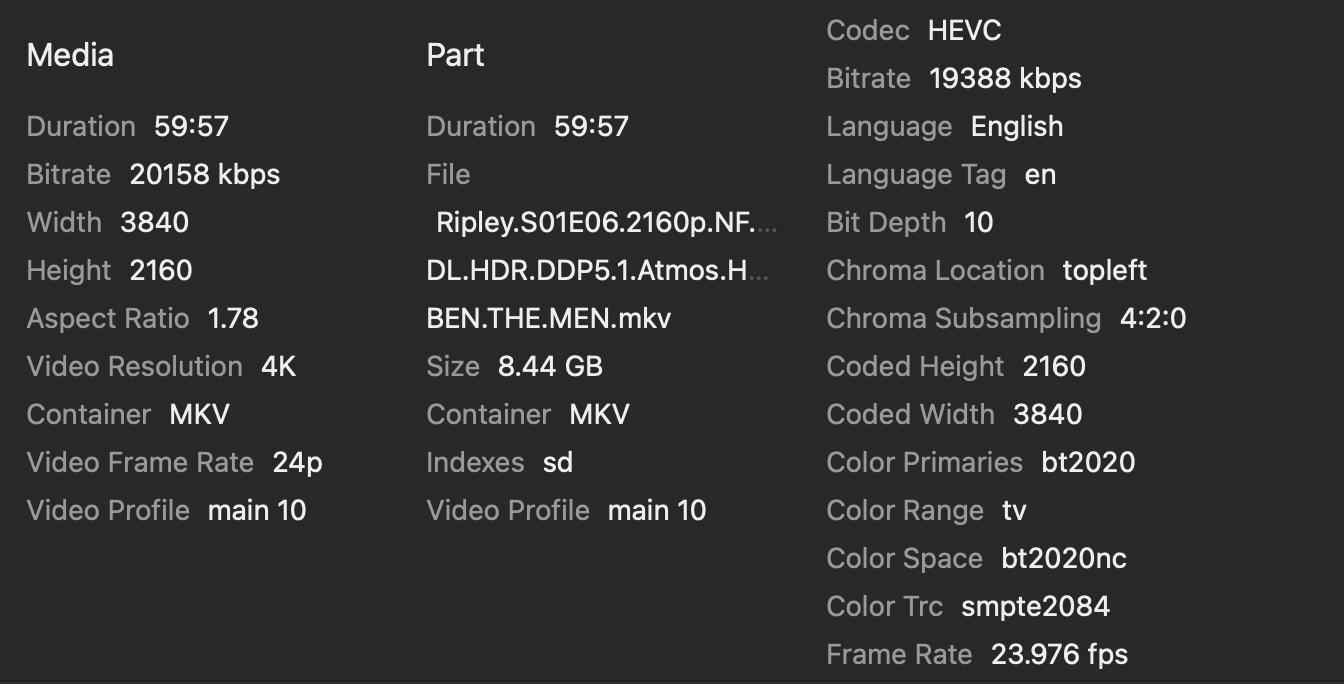
Task: Click the Aspect Ratio 1.78 value
Action: 233,318
